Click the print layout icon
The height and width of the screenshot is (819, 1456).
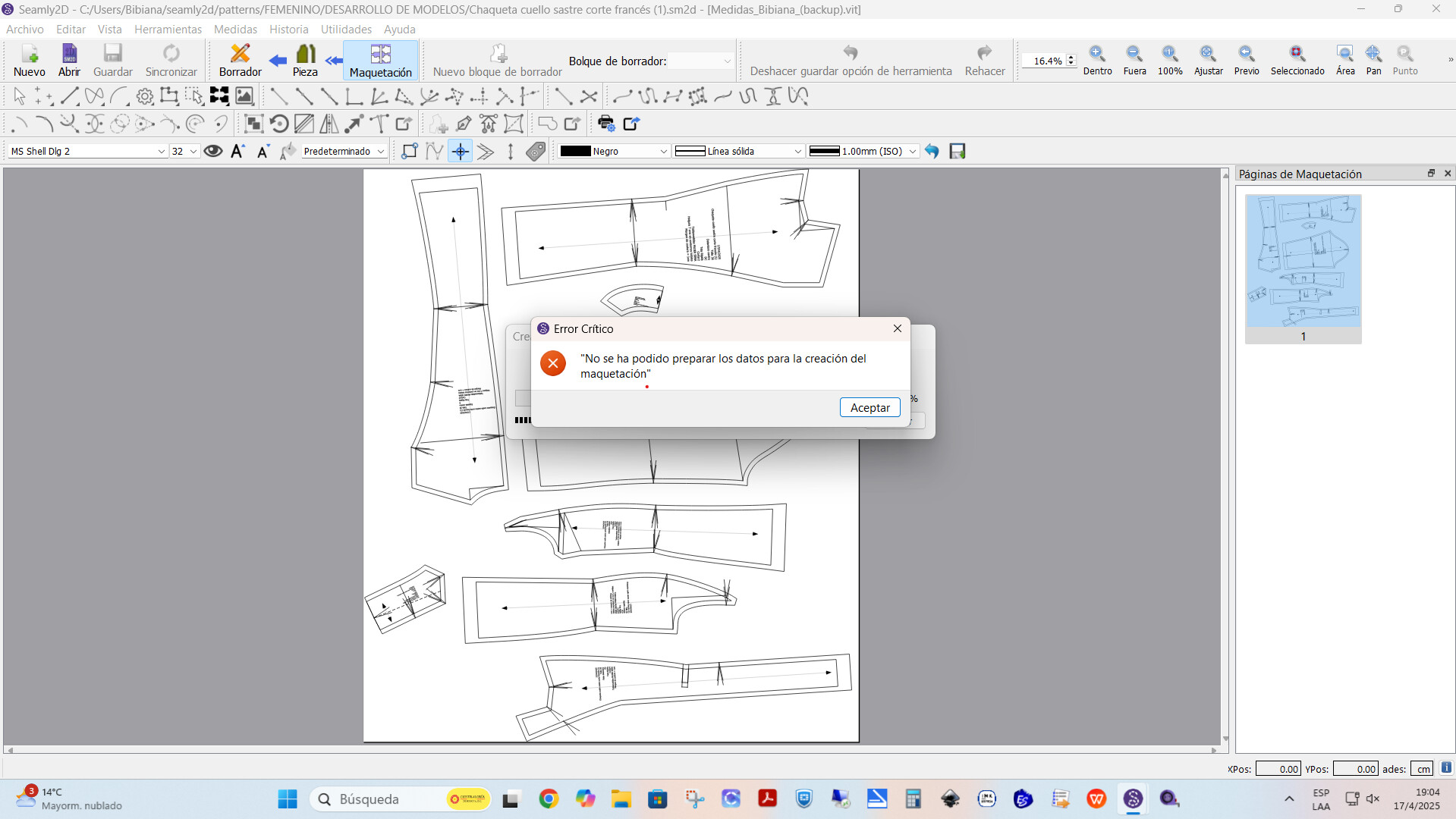(605, 124)
